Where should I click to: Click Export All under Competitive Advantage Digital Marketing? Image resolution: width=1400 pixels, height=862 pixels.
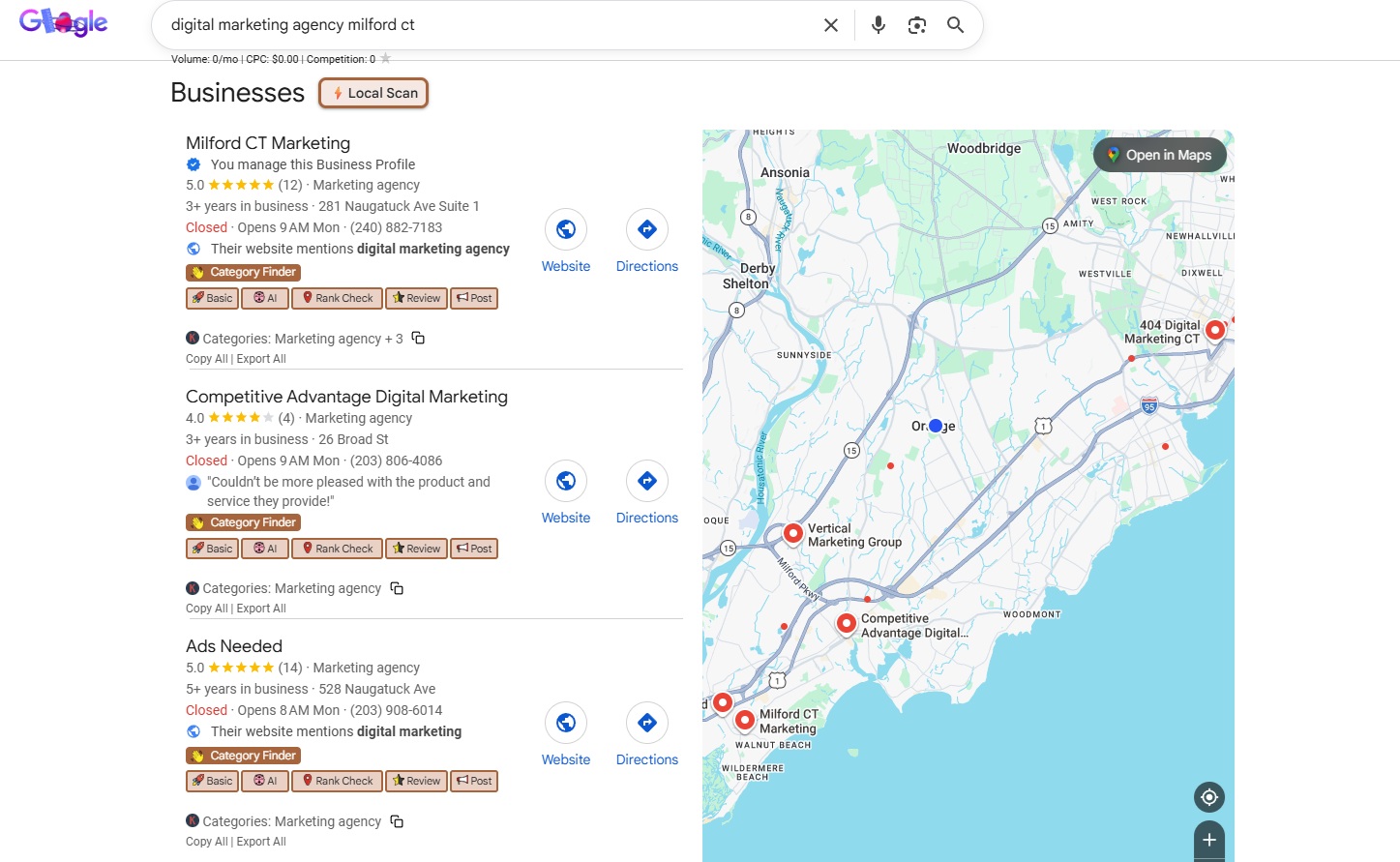[x=261, y=609]
